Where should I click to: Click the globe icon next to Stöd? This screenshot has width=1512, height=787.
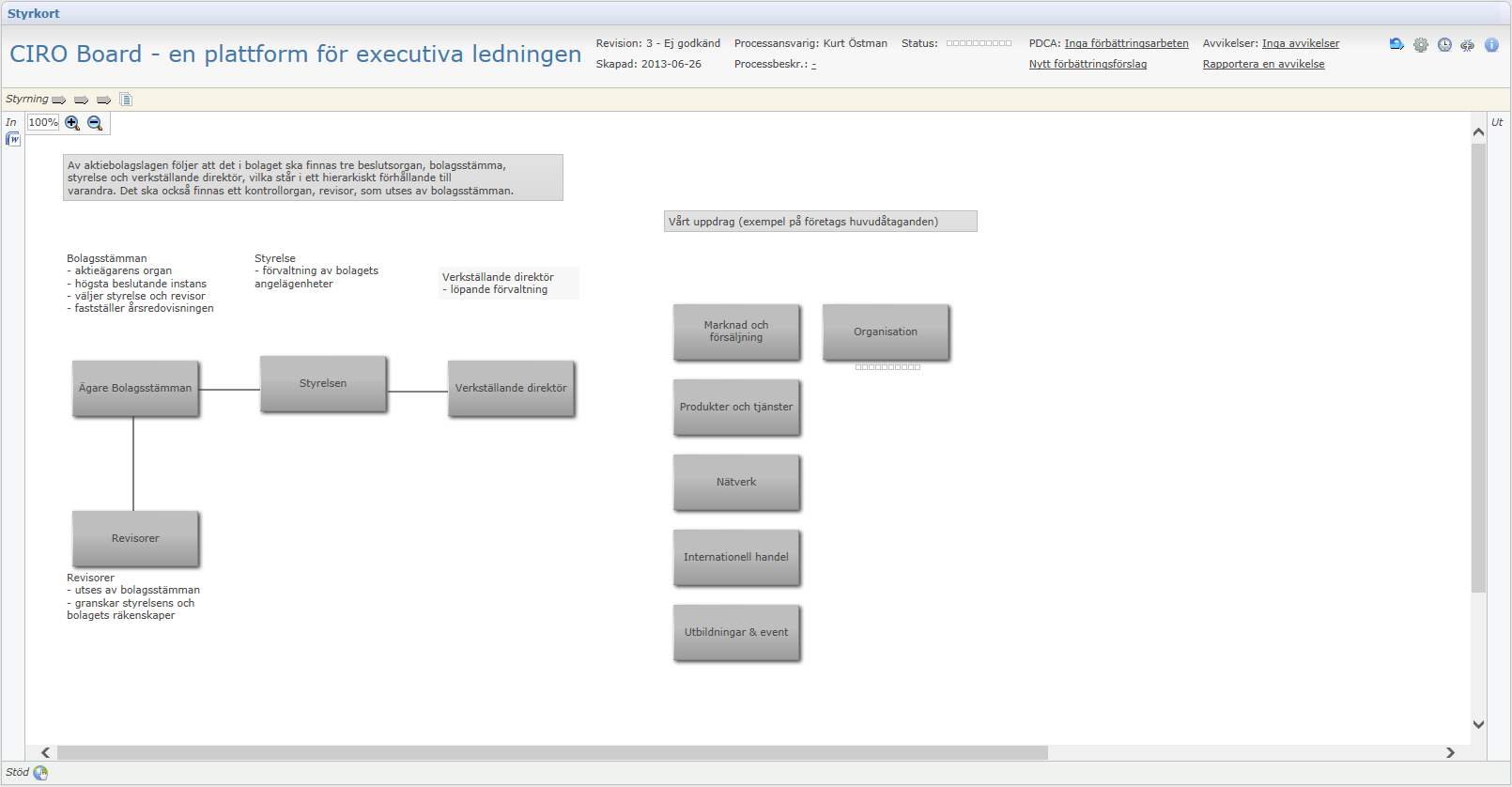40,773
